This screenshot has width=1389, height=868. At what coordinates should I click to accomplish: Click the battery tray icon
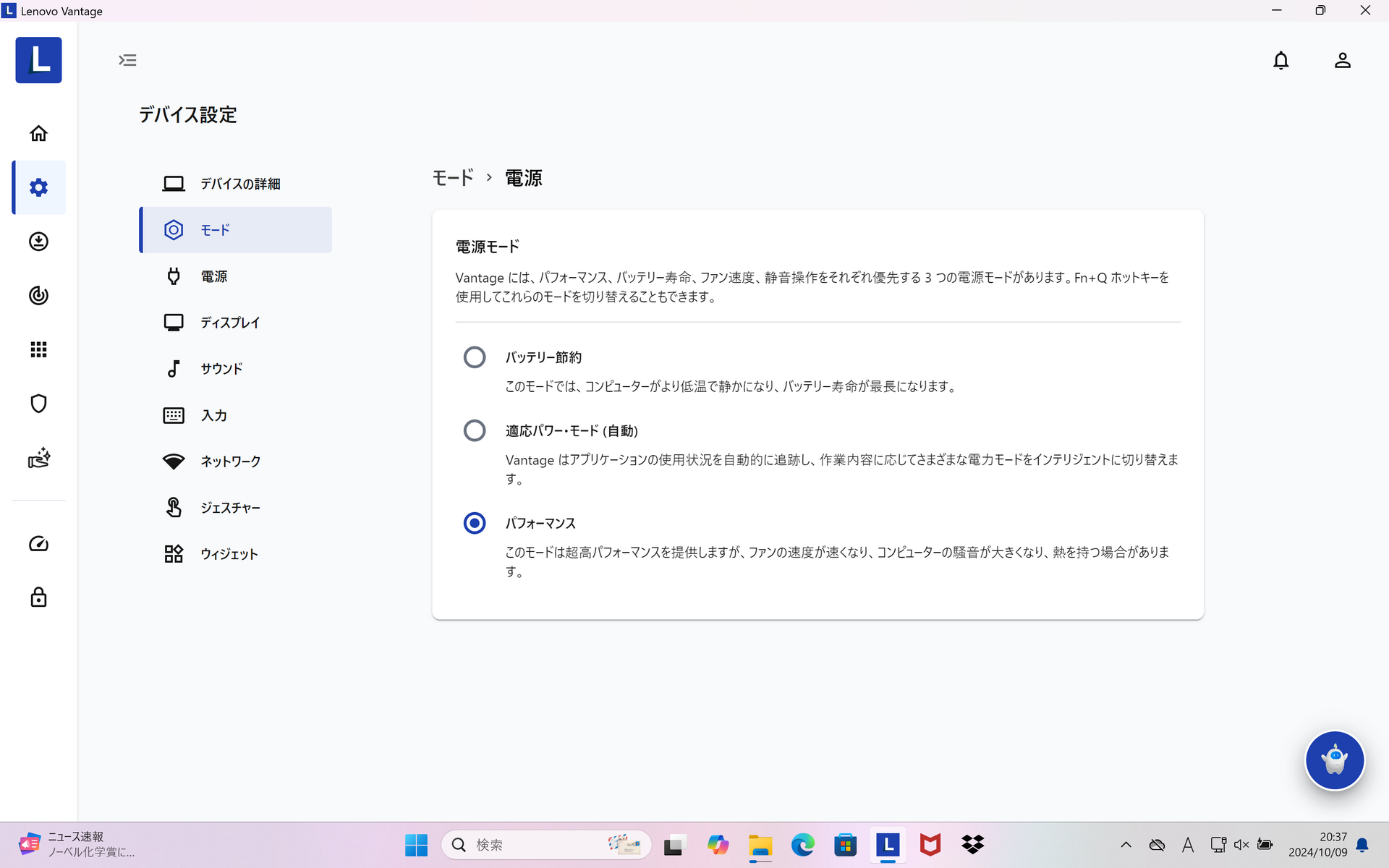click(x=1265, y=844)
